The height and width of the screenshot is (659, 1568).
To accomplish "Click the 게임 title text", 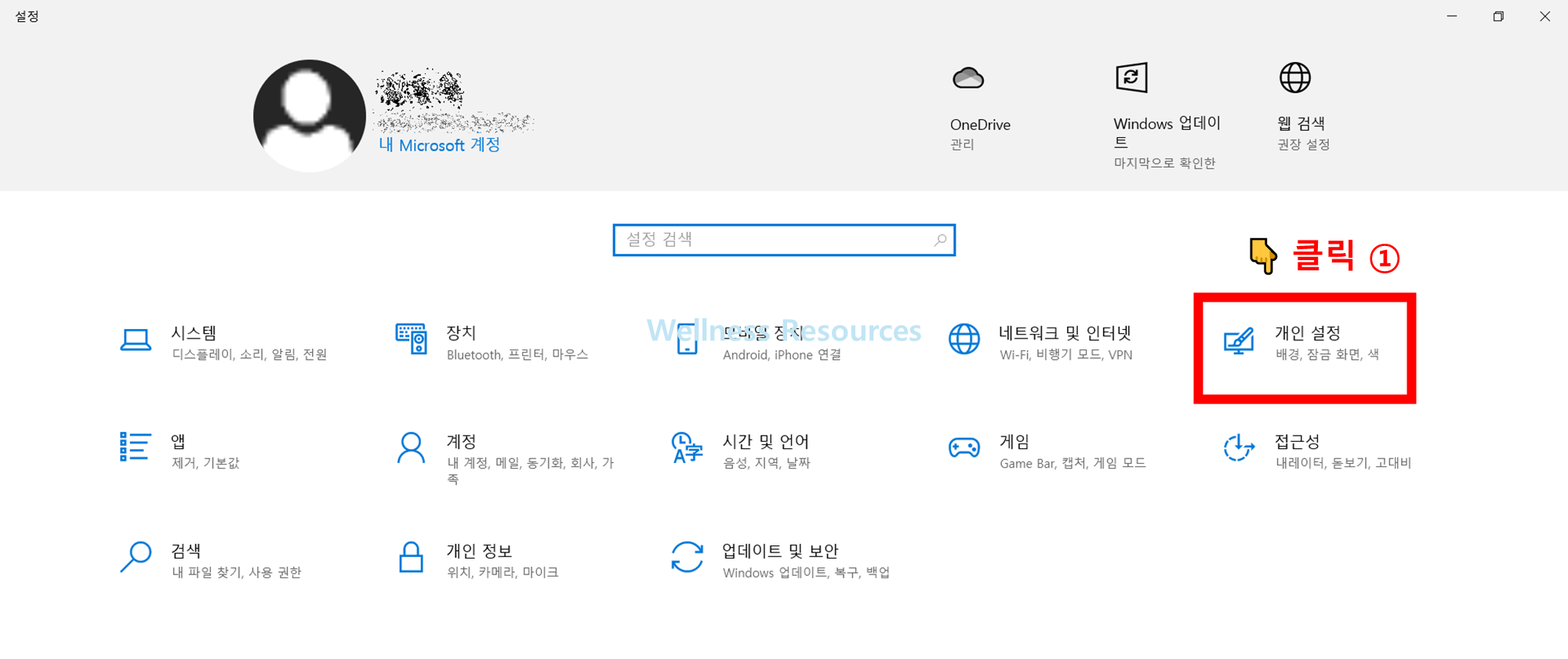I will tap(1014, 442).
